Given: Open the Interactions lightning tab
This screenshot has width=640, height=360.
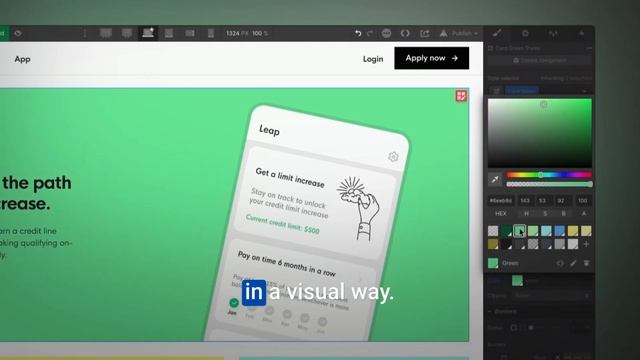Looking at the screenshot, I should tap(582, 33).
